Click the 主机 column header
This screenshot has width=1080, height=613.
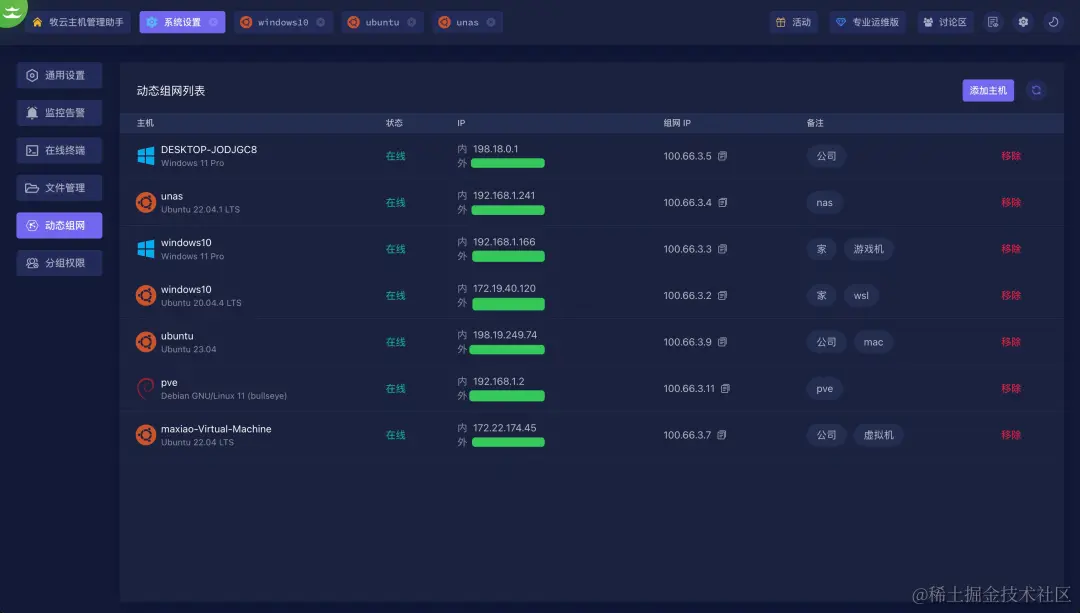pyautogui.click(x=145, y=123)
